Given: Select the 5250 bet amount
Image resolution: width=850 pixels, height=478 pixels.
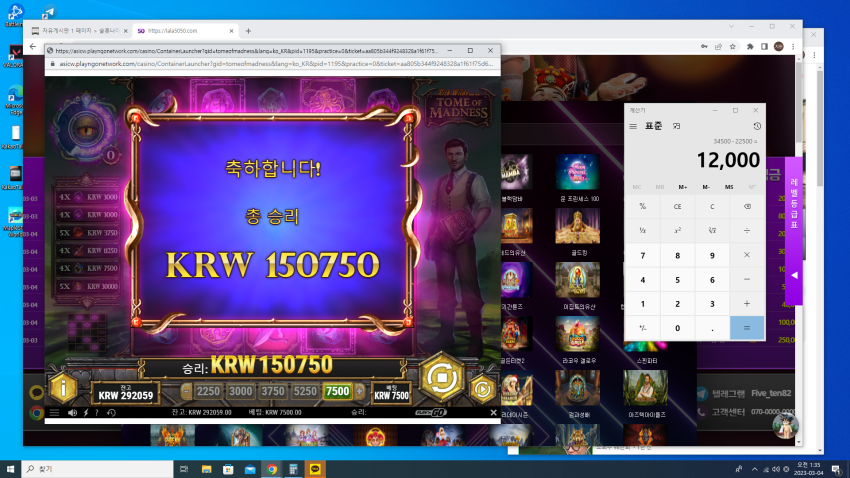Looking at the screenshot, I should 305,391.
